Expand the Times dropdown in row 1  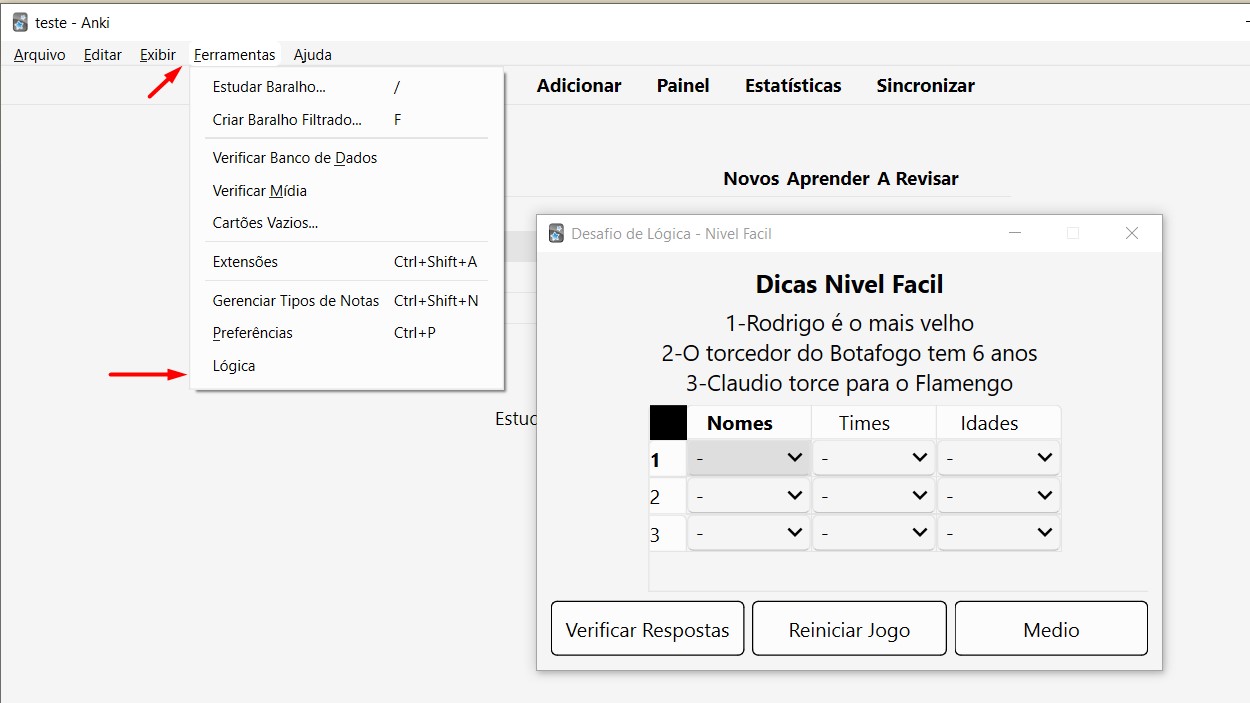[x=873, y=458]
